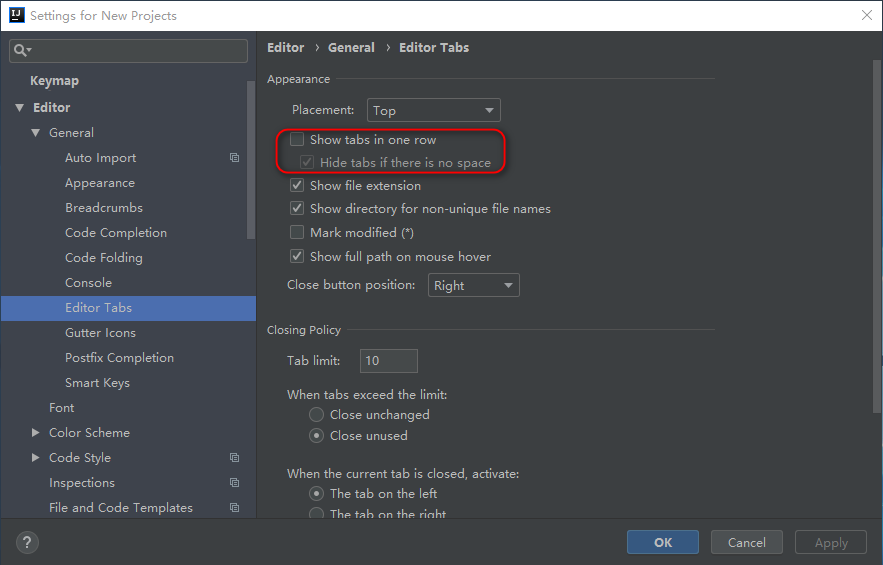This screenshot has height=565, width=883.
Task: Click the copy icon beside Inspections
Action: tap(235, 483)
